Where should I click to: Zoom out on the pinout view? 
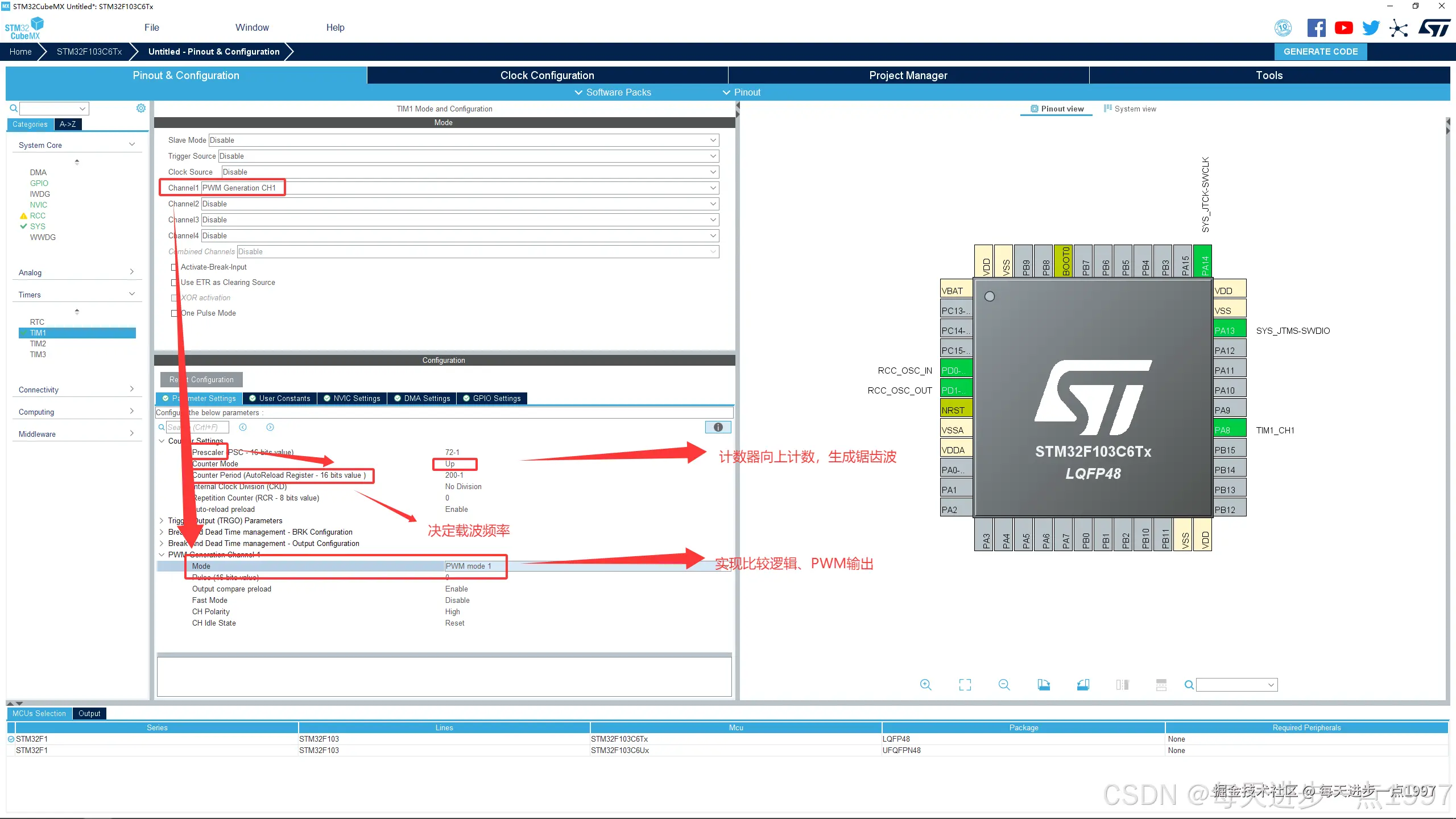1004,685
